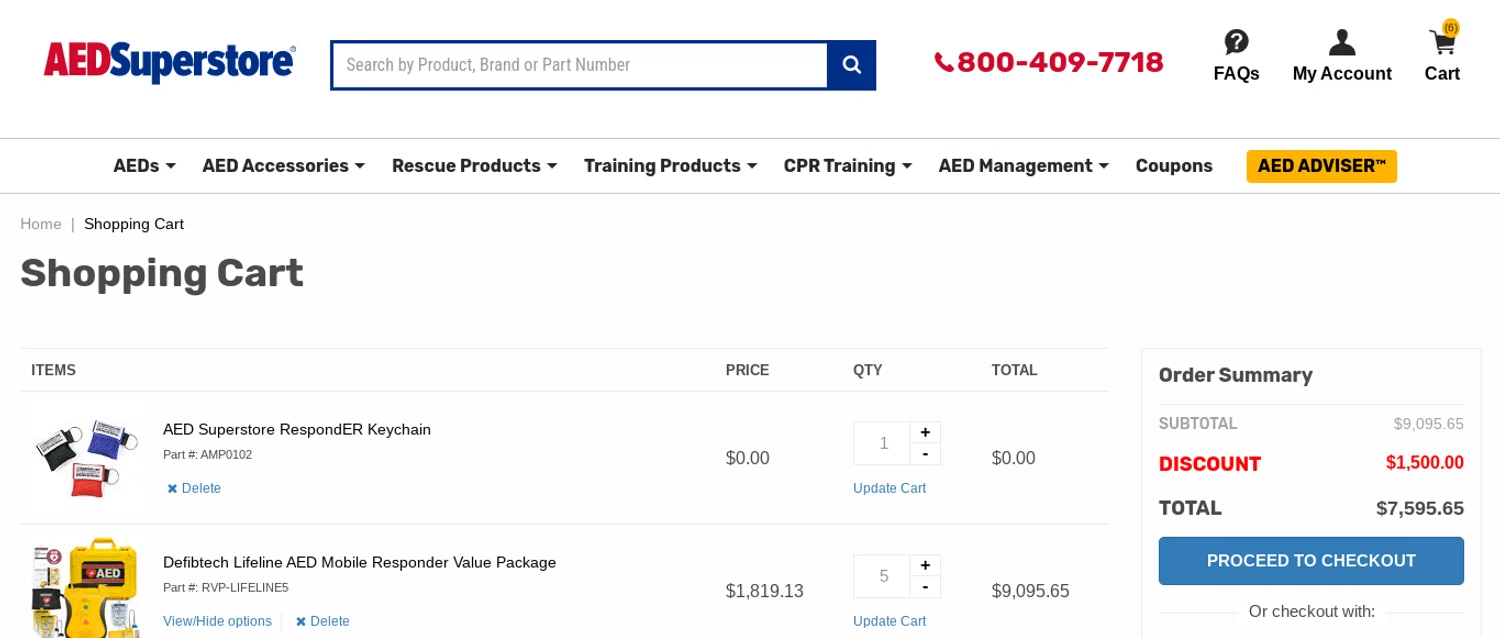Open the AED ADVISER button

tap(1321, 166)
